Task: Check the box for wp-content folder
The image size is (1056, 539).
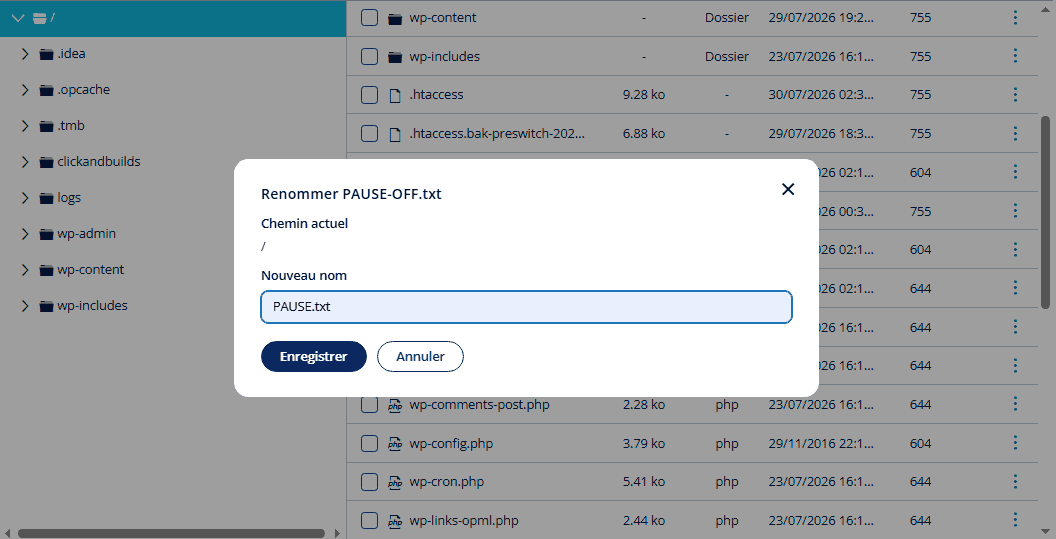Action: (x=369, y=18)
